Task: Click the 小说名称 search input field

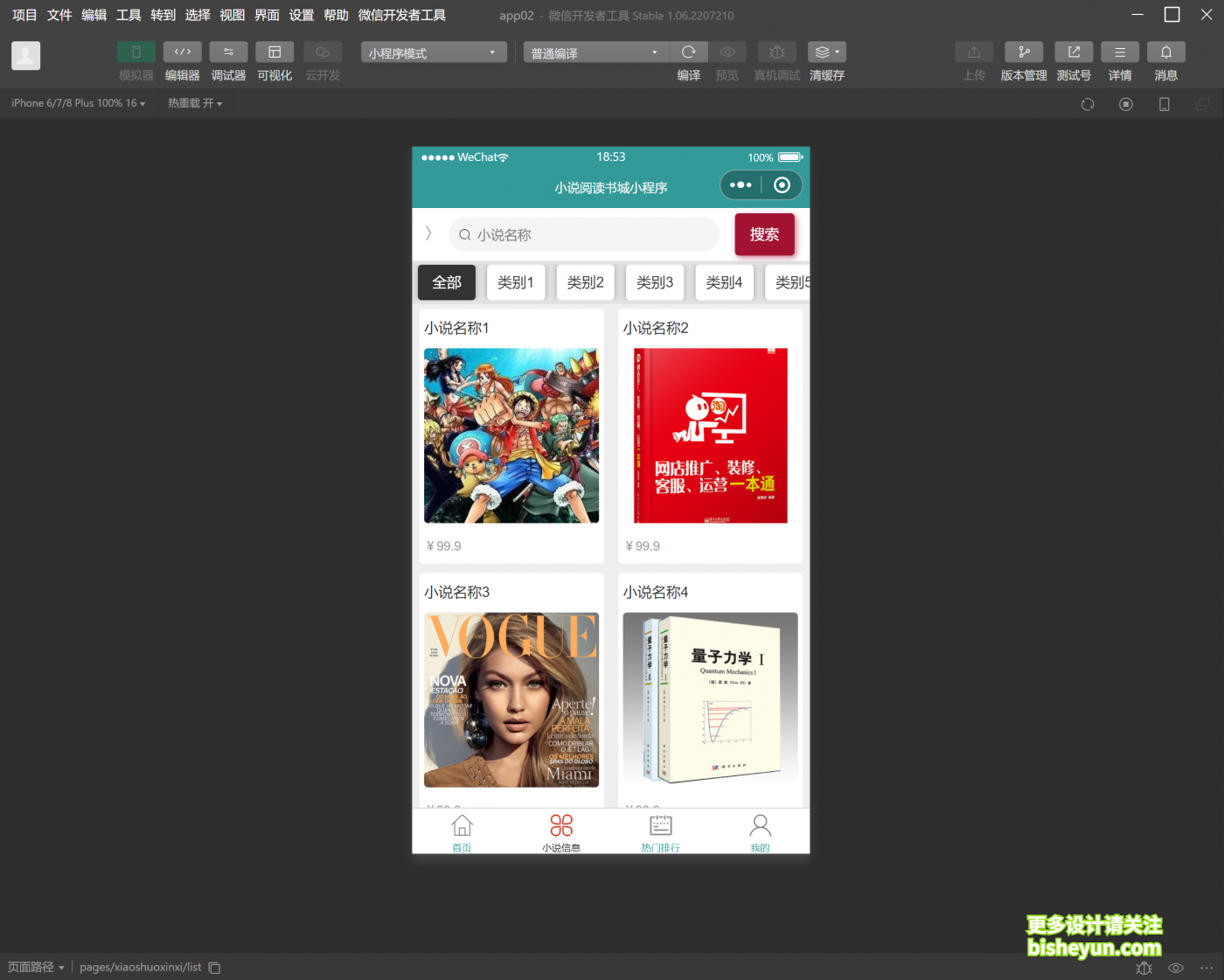Action: [x=583, y=234]
